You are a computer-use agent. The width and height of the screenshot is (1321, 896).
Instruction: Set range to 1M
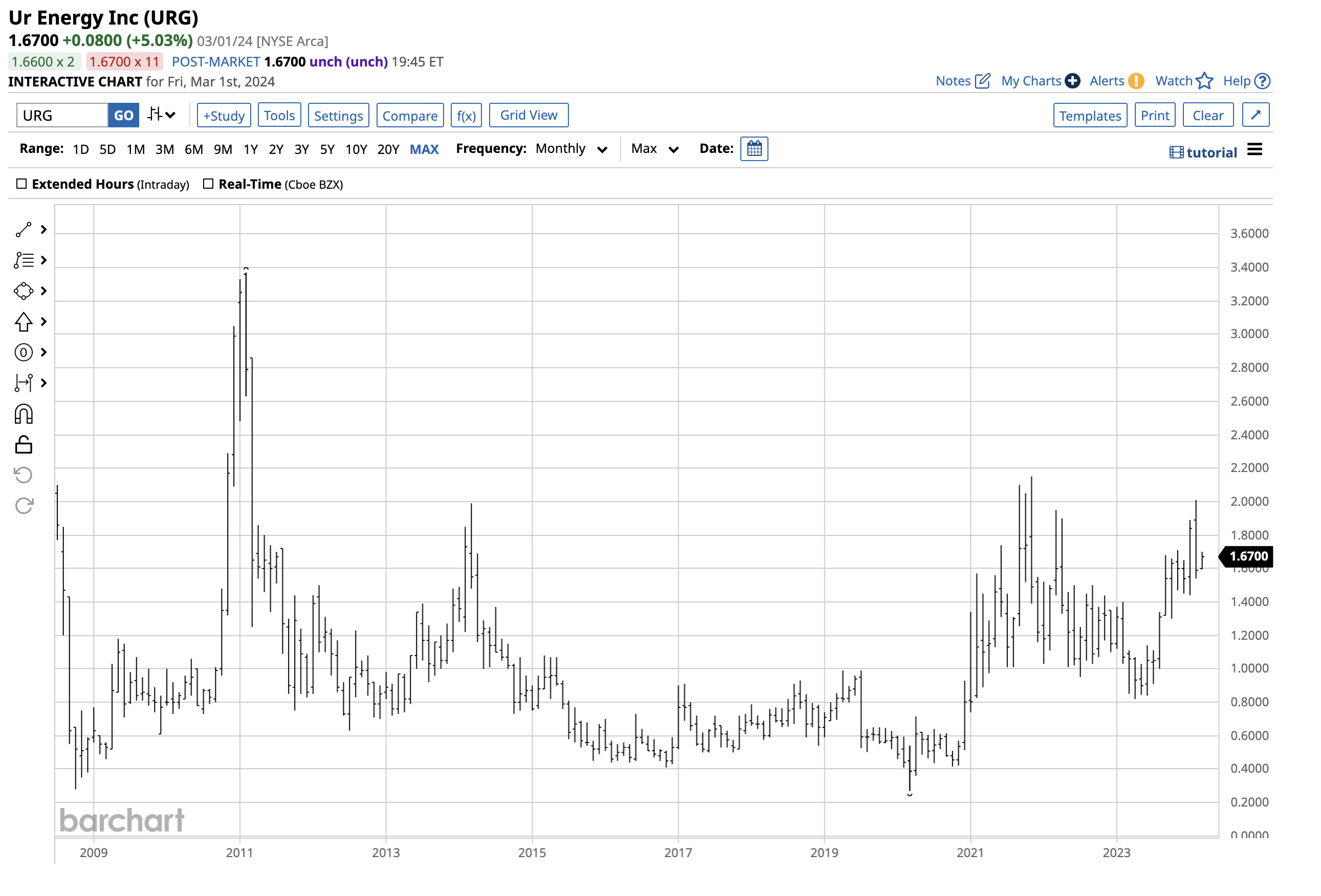point(135,149)
